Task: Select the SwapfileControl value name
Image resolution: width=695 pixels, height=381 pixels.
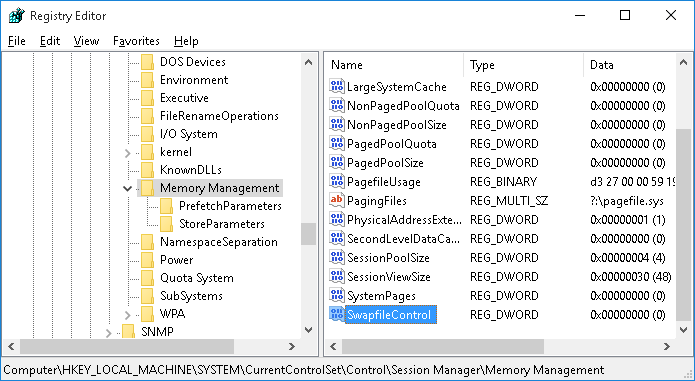Action: click(390, 315)
